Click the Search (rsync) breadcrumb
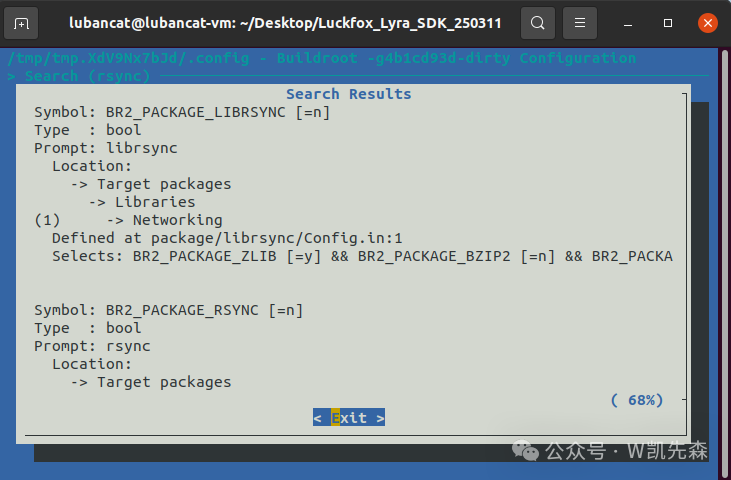The image size is (731, 480). [80, 76]
